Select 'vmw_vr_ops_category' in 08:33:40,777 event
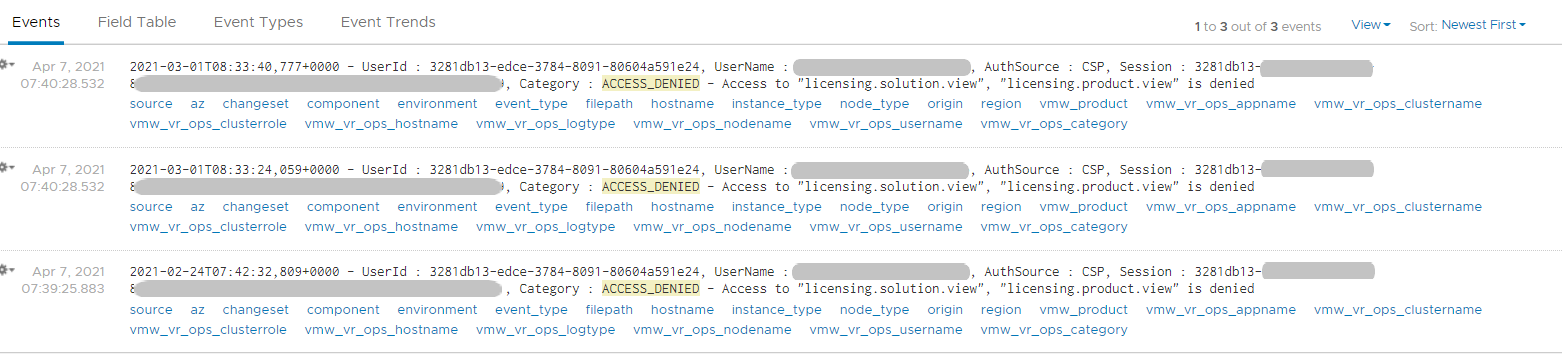The image size is (1562, 360). [x=1054, y=124]
